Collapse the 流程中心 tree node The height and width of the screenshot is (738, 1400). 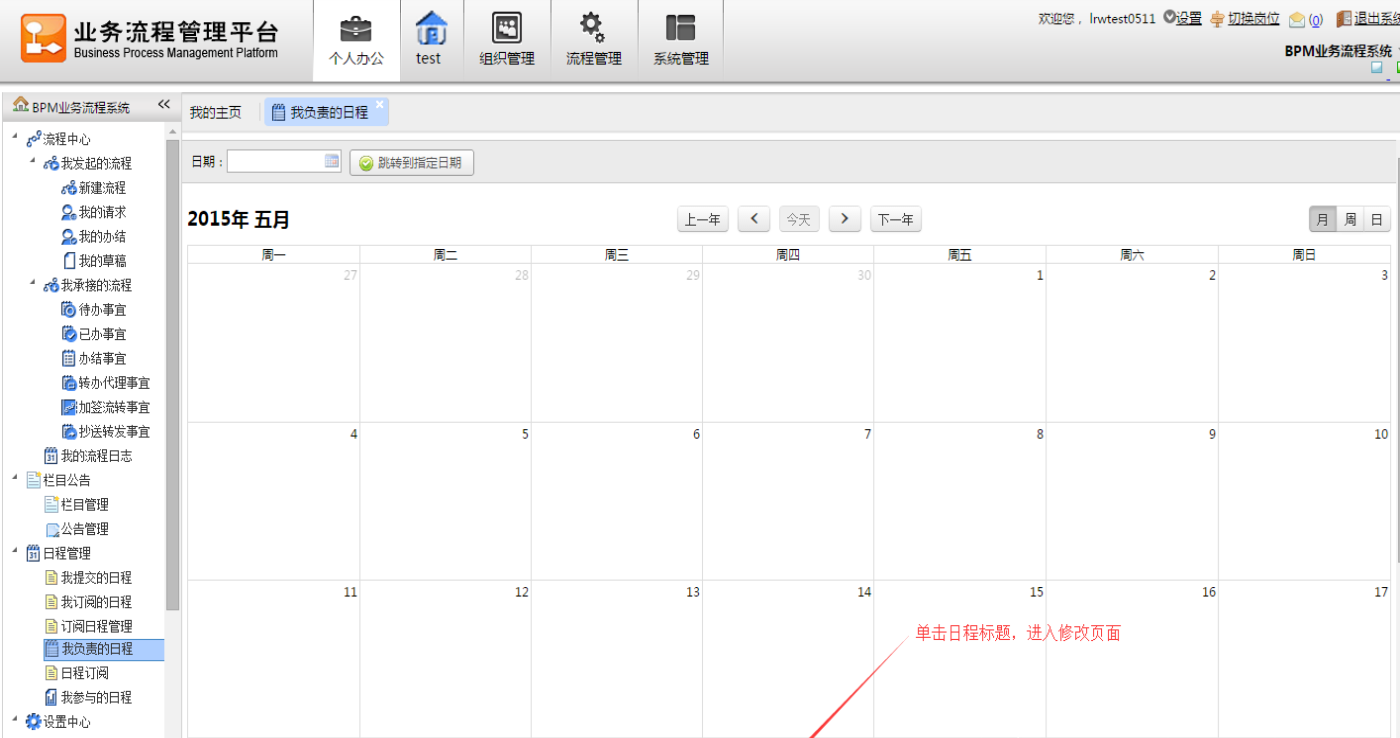pyautogui.click(x=15, y=137)
